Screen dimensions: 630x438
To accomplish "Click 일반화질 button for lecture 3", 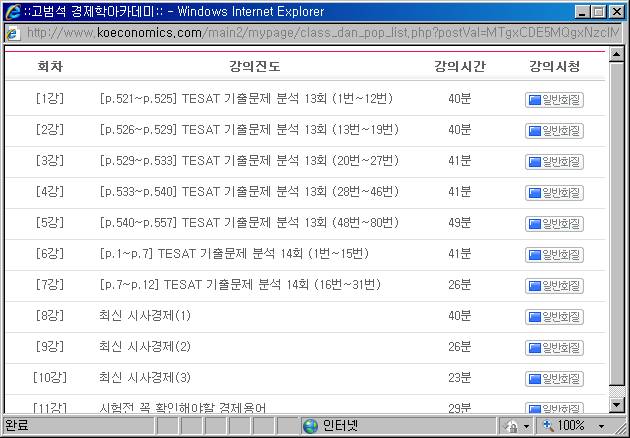I will coord(554,161).
